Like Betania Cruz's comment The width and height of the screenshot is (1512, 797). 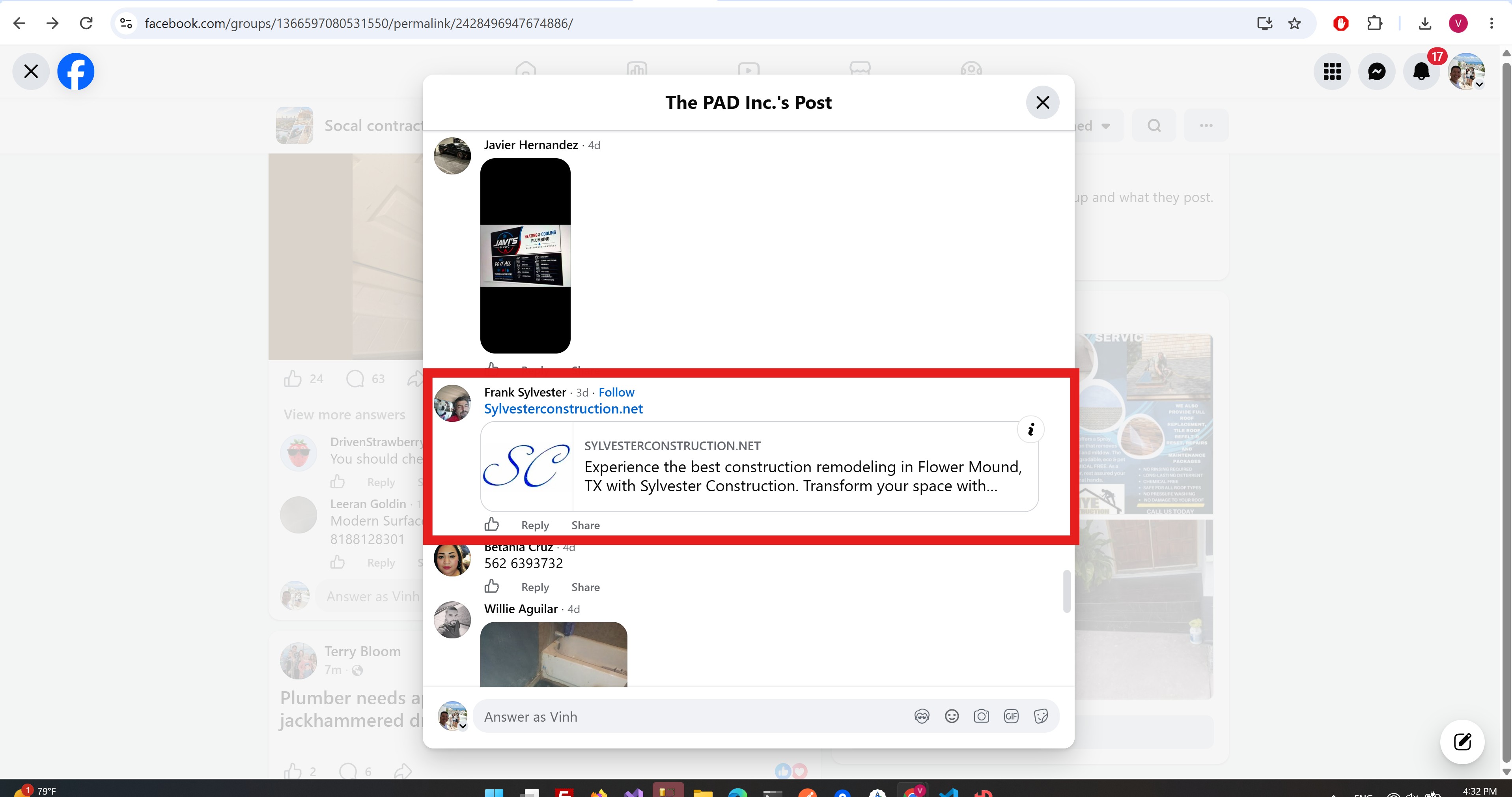[x=491, y=586]
